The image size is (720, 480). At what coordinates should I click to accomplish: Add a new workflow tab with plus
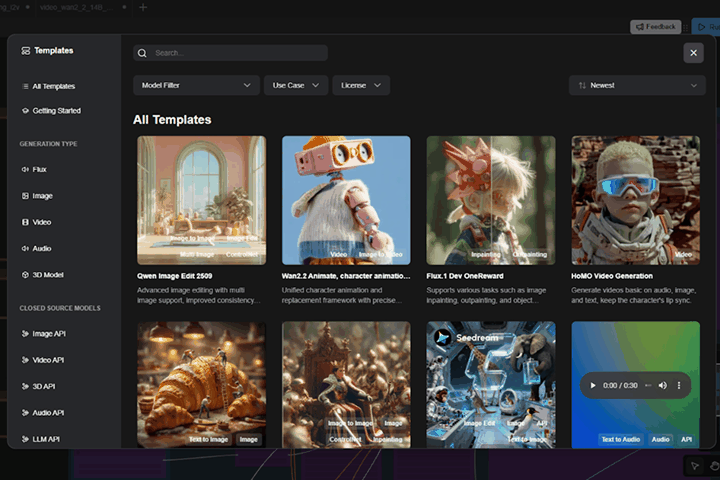[143, 7]
